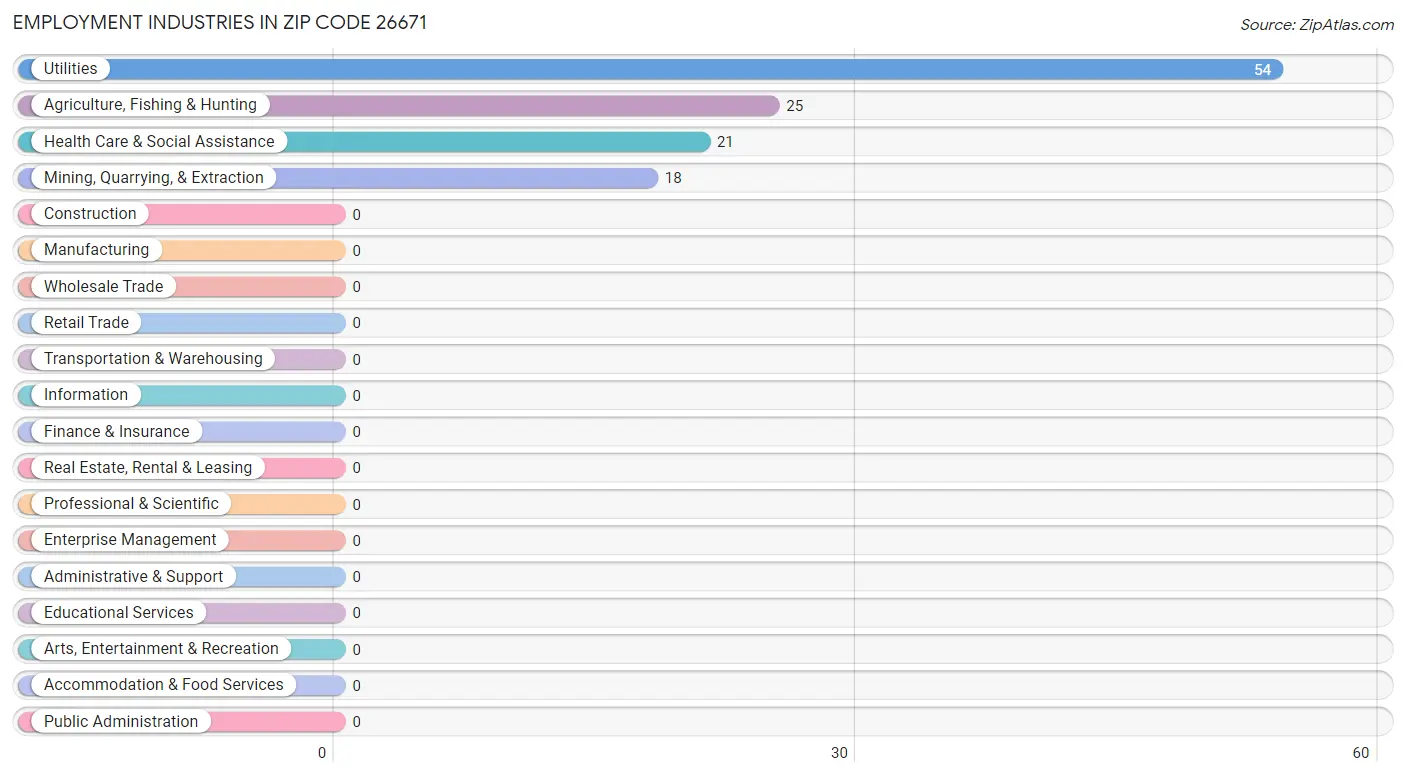Image resolution: width=1406 pixels, height=776 pixels.
Task: Click the Source: ZipAtlas.com text
Action: click(x=1317, y=25)
